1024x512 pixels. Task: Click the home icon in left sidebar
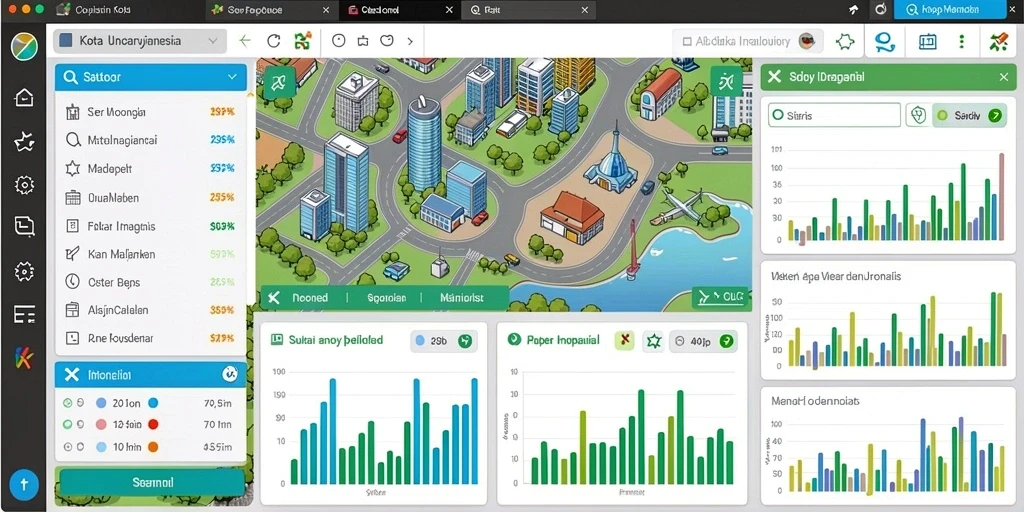pyautogui.click(x=24, y=97)
